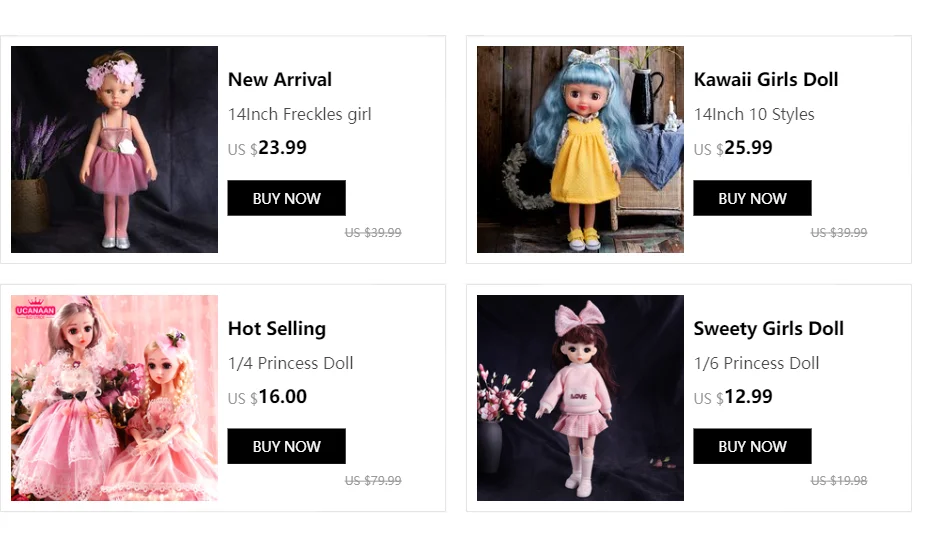
Task: Open the Kawaii Girls Doll title
Action: pyautogui.click(x=766, y=80)
